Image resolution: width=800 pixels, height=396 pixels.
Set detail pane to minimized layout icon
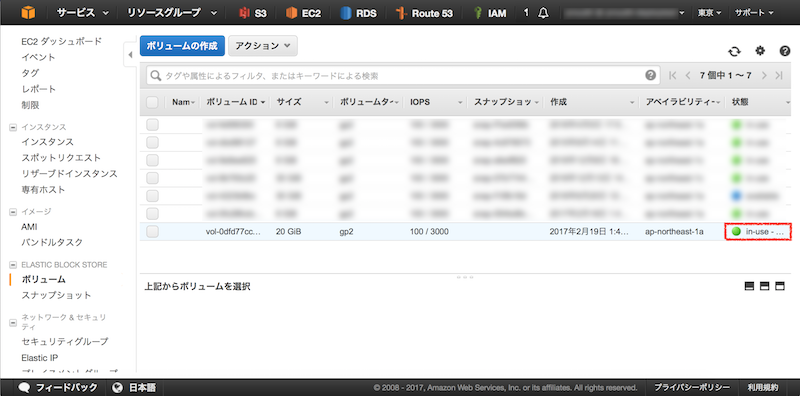point(749,286)
